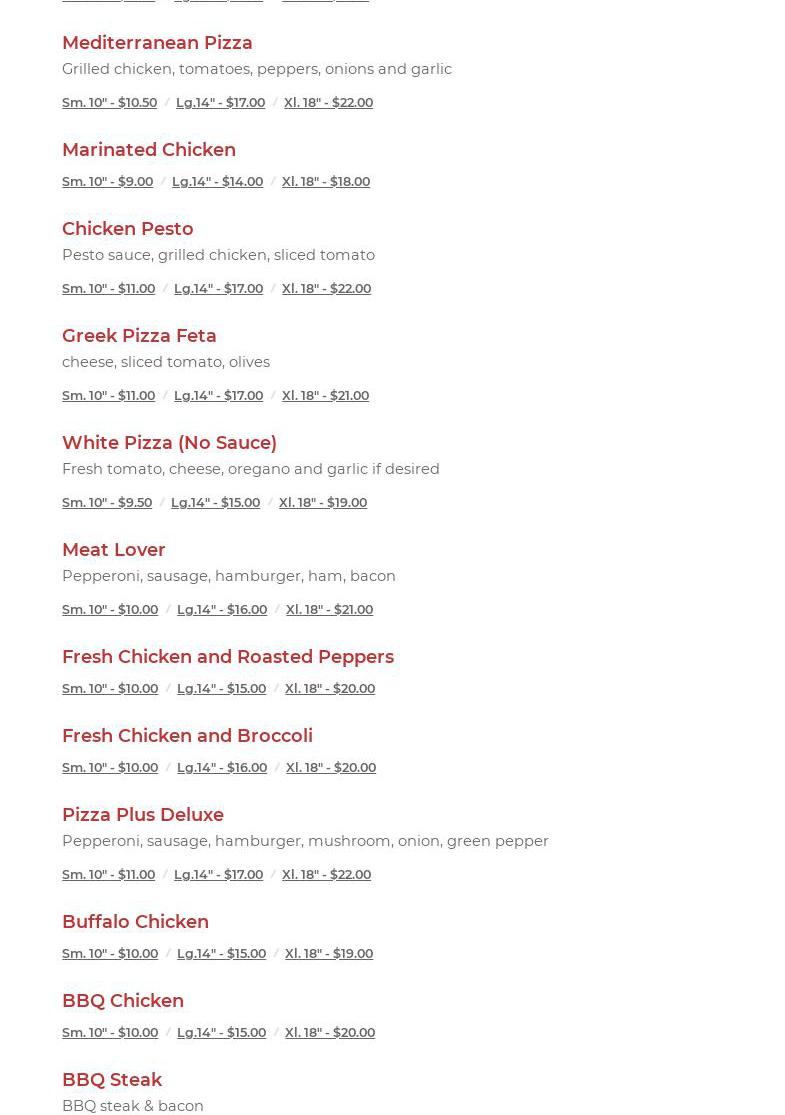Screen dimensions: 785x1115
Task: Choose Chicken Pesto Lg.14" at $17.00
Action: point(218,288)
